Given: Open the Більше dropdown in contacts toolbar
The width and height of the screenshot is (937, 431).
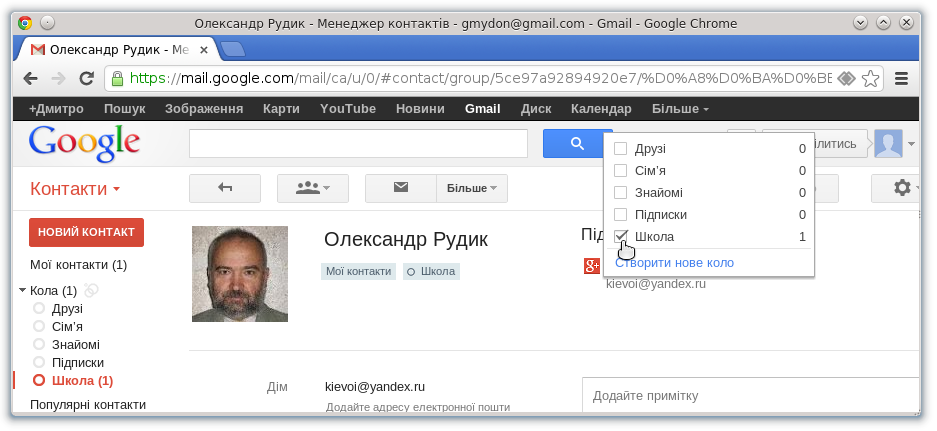Looking at the screenshot, I should [x=472, y=188].
